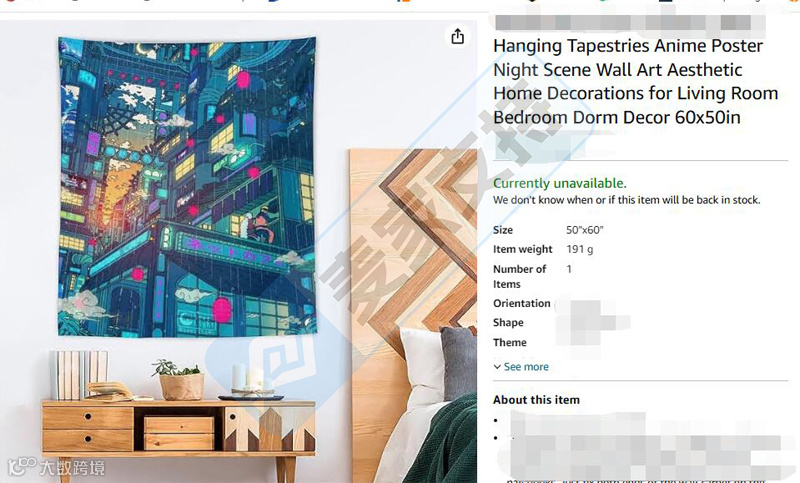Click the first blurred About-item bullet
The height and width of the screenshot is (483, 800).
(577, 421)
